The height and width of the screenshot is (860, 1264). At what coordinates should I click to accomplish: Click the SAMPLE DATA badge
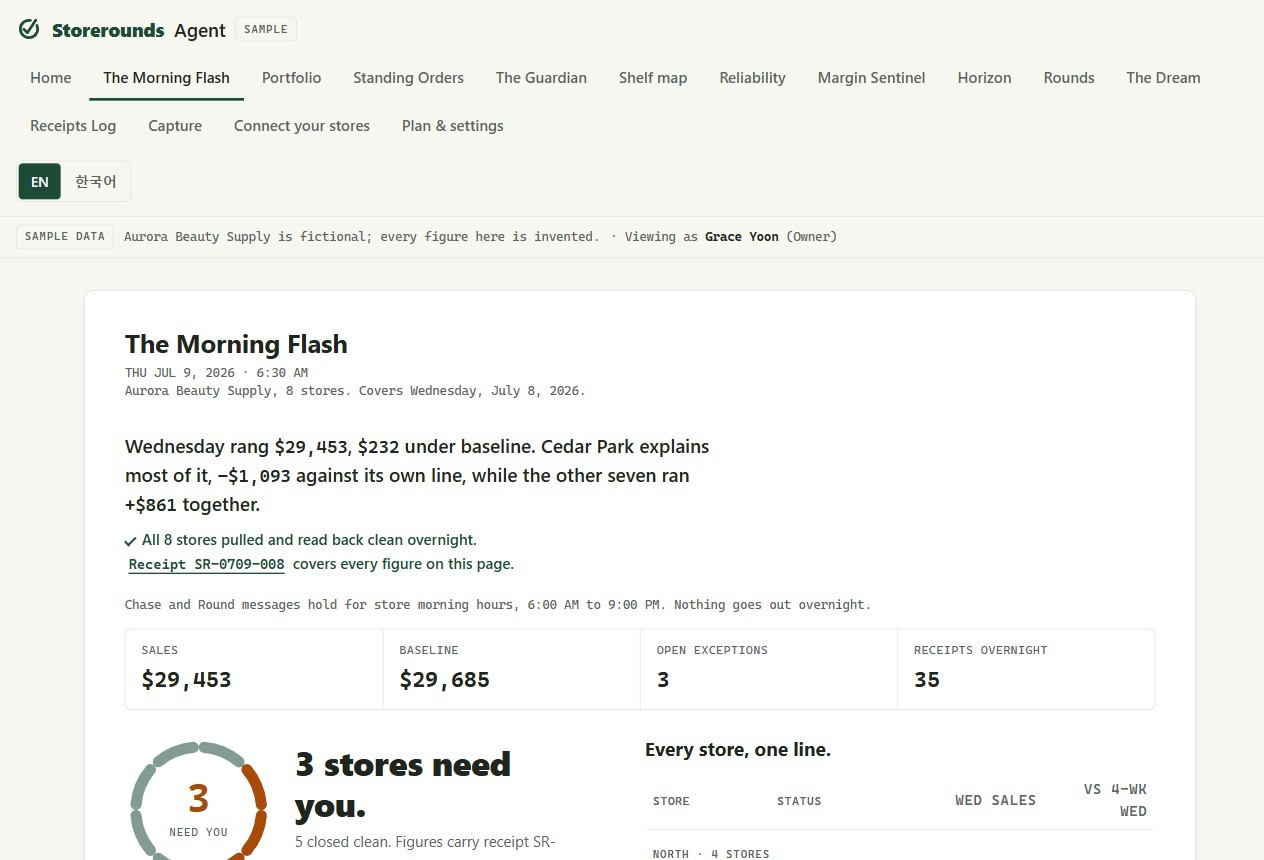click(x=65, y=237)
